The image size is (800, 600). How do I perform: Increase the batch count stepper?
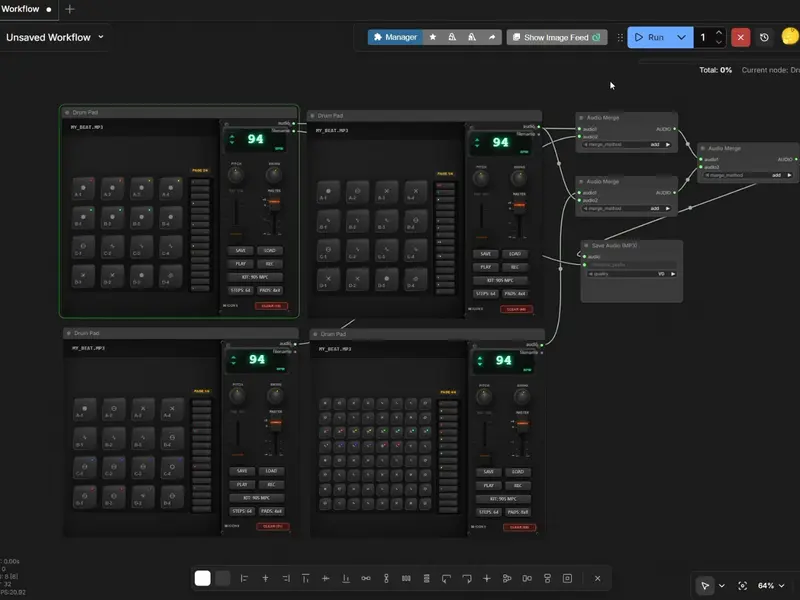(718, 32)
